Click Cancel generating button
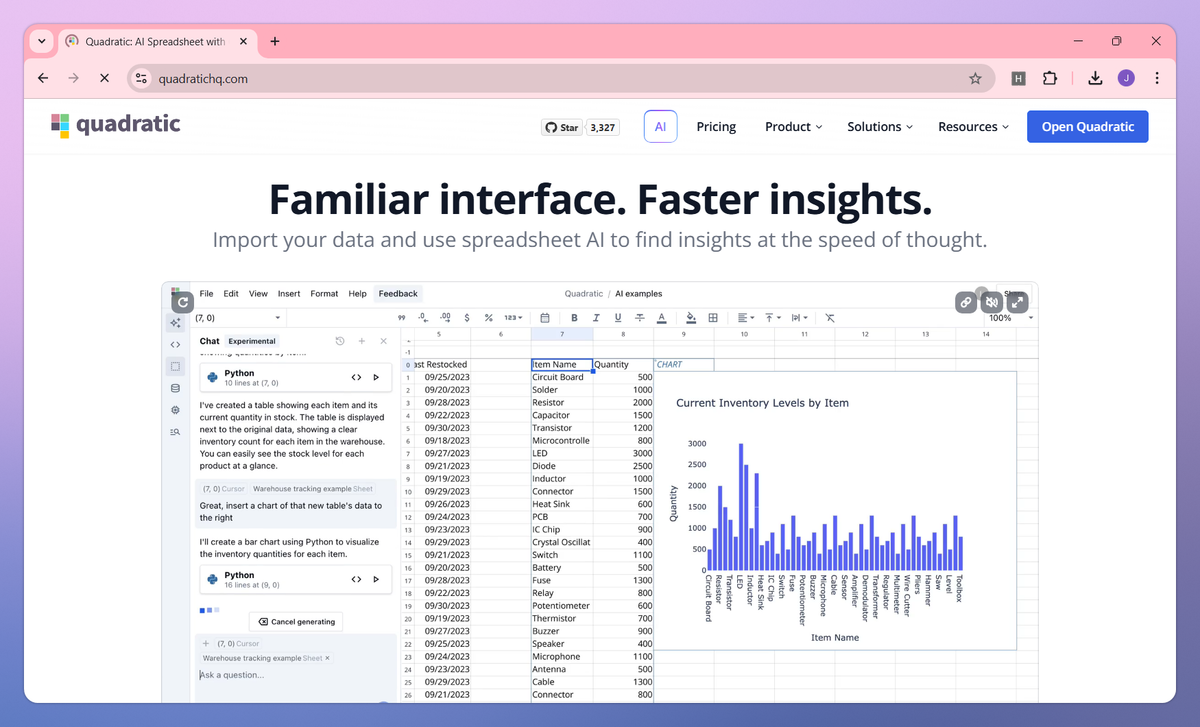 pyautogui.click(x=296, y=621)
